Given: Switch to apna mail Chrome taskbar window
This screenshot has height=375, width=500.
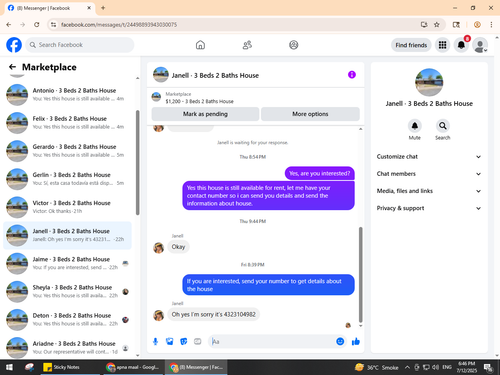Looking at the screenshot, I should 133,367.
